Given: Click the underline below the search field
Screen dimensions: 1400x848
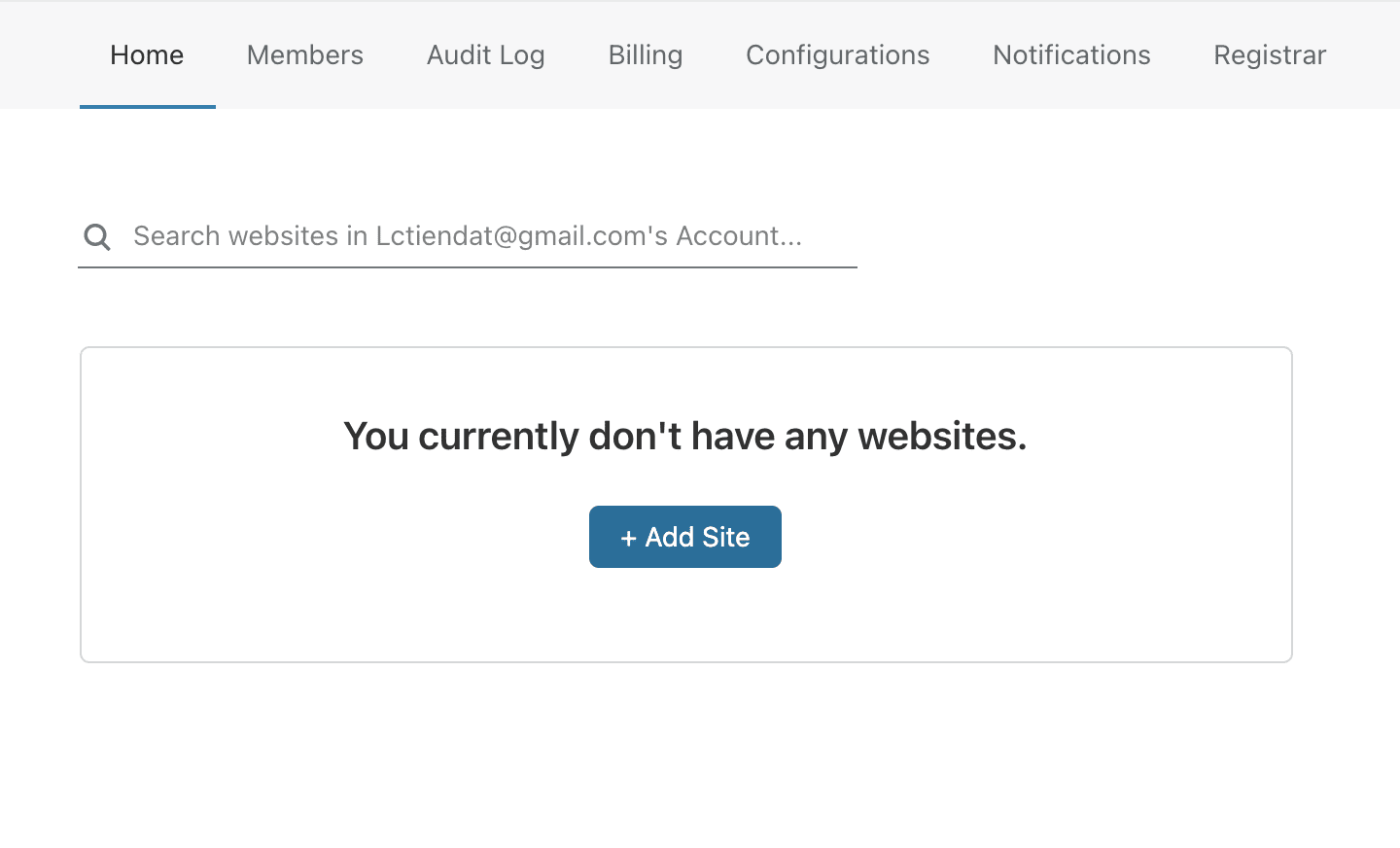Looking at the screenshot, I should (467, 267).
